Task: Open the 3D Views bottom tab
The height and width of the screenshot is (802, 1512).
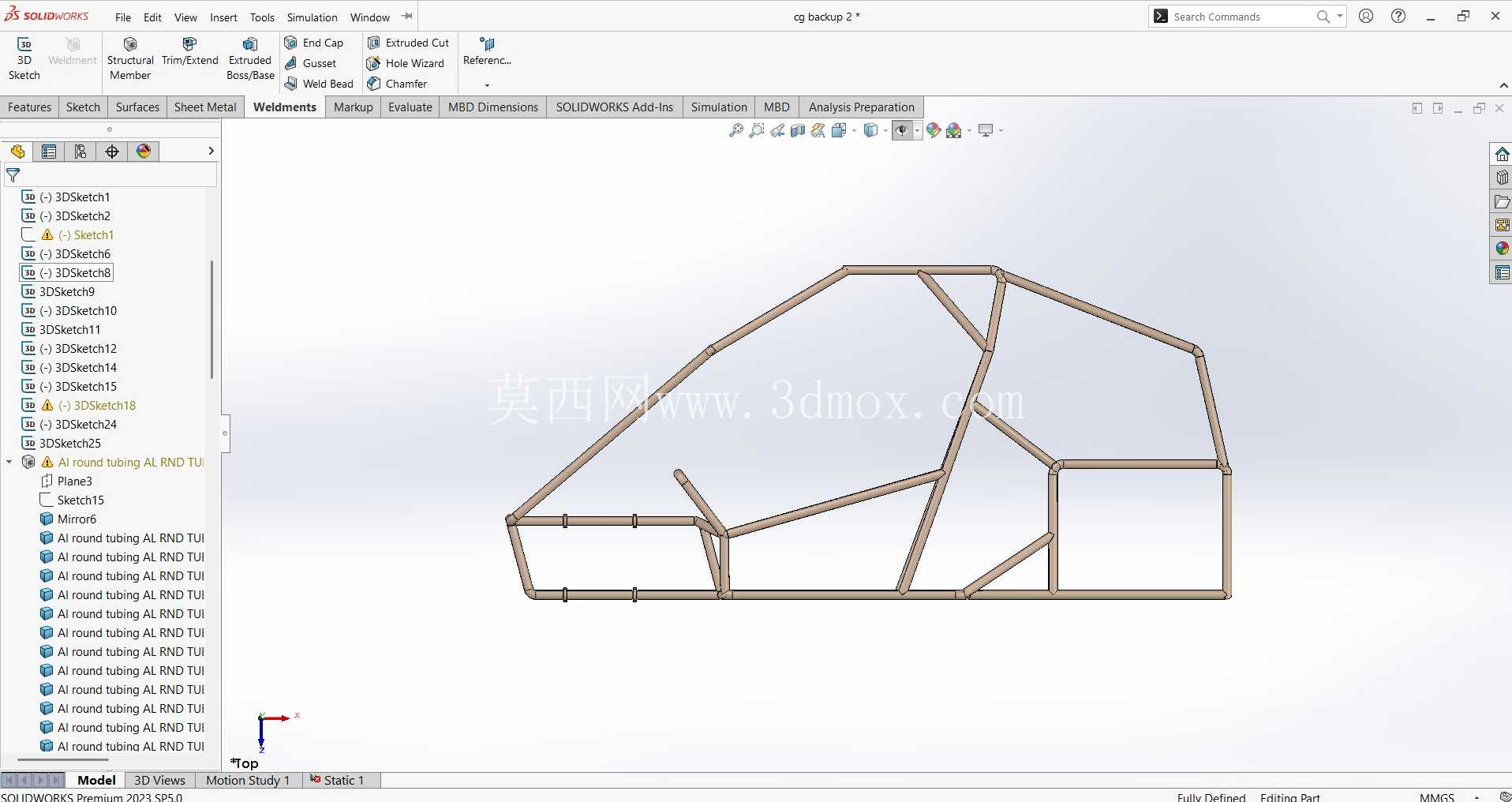Action: click(x=159, y=780)
